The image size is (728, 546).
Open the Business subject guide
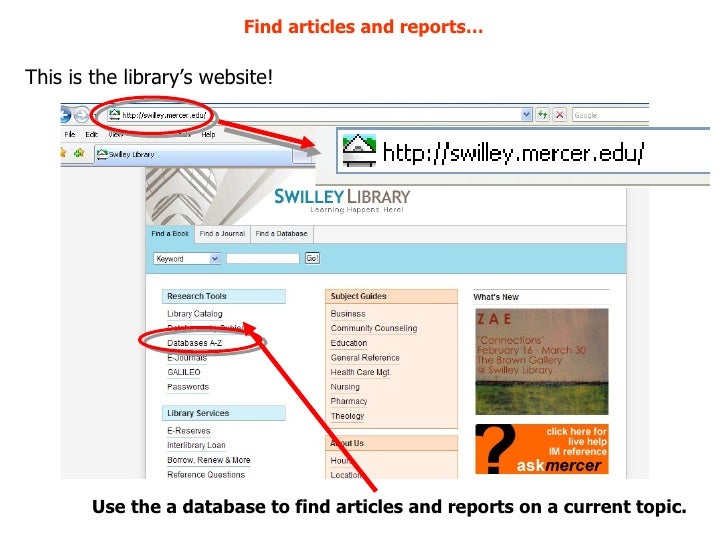348,314
